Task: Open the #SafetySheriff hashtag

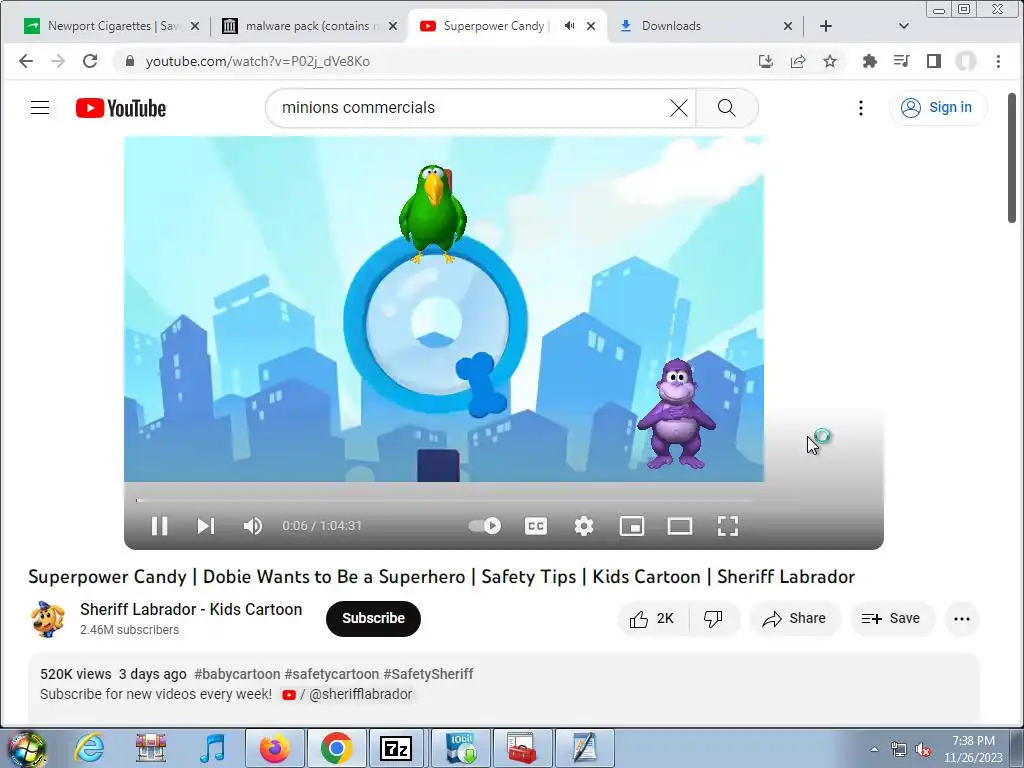Action: click(428, 674)
